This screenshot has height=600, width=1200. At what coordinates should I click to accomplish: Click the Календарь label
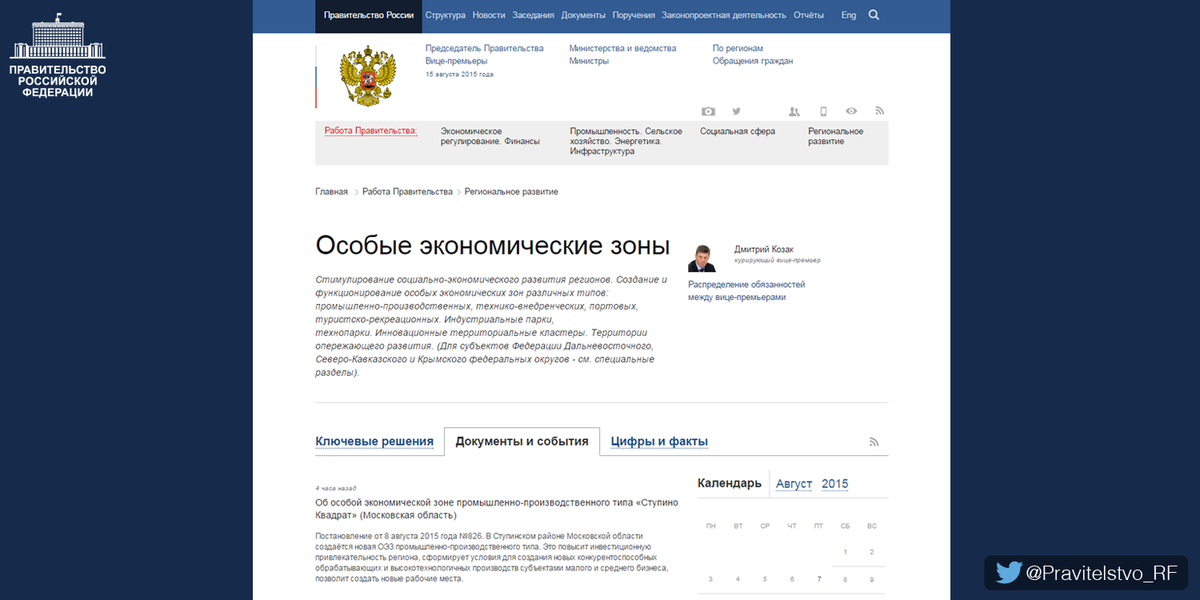coord(730,484)
